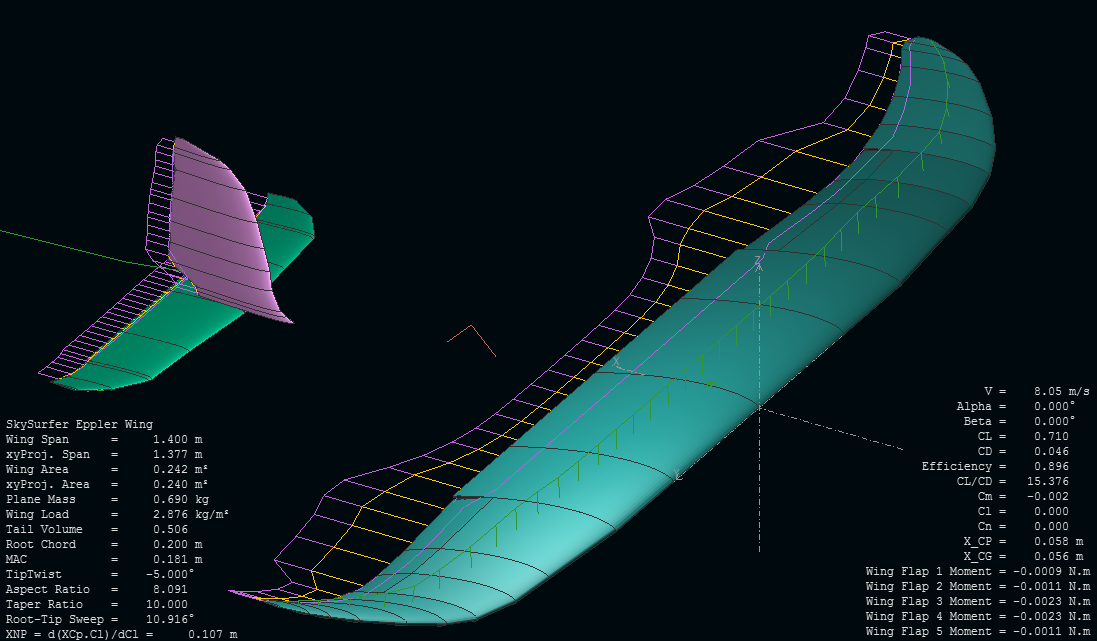
Task: Click the SkySurfer Eppler Wing title text
Action: tap(79, 424)
